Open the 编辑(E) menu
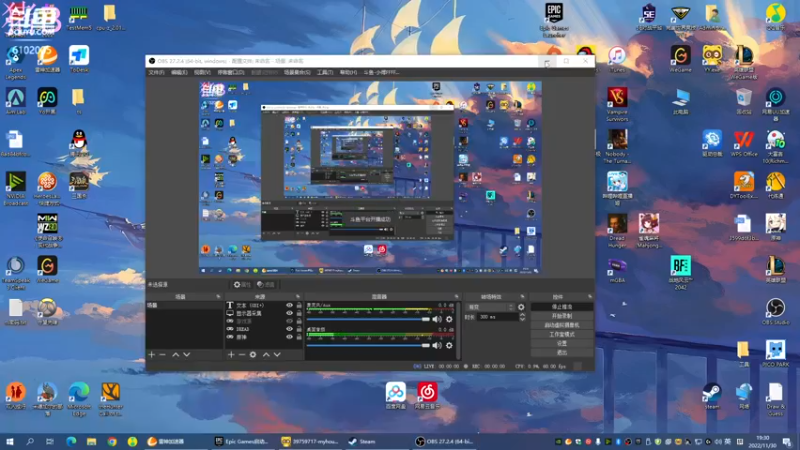The image size is (800, 450). 179,72
